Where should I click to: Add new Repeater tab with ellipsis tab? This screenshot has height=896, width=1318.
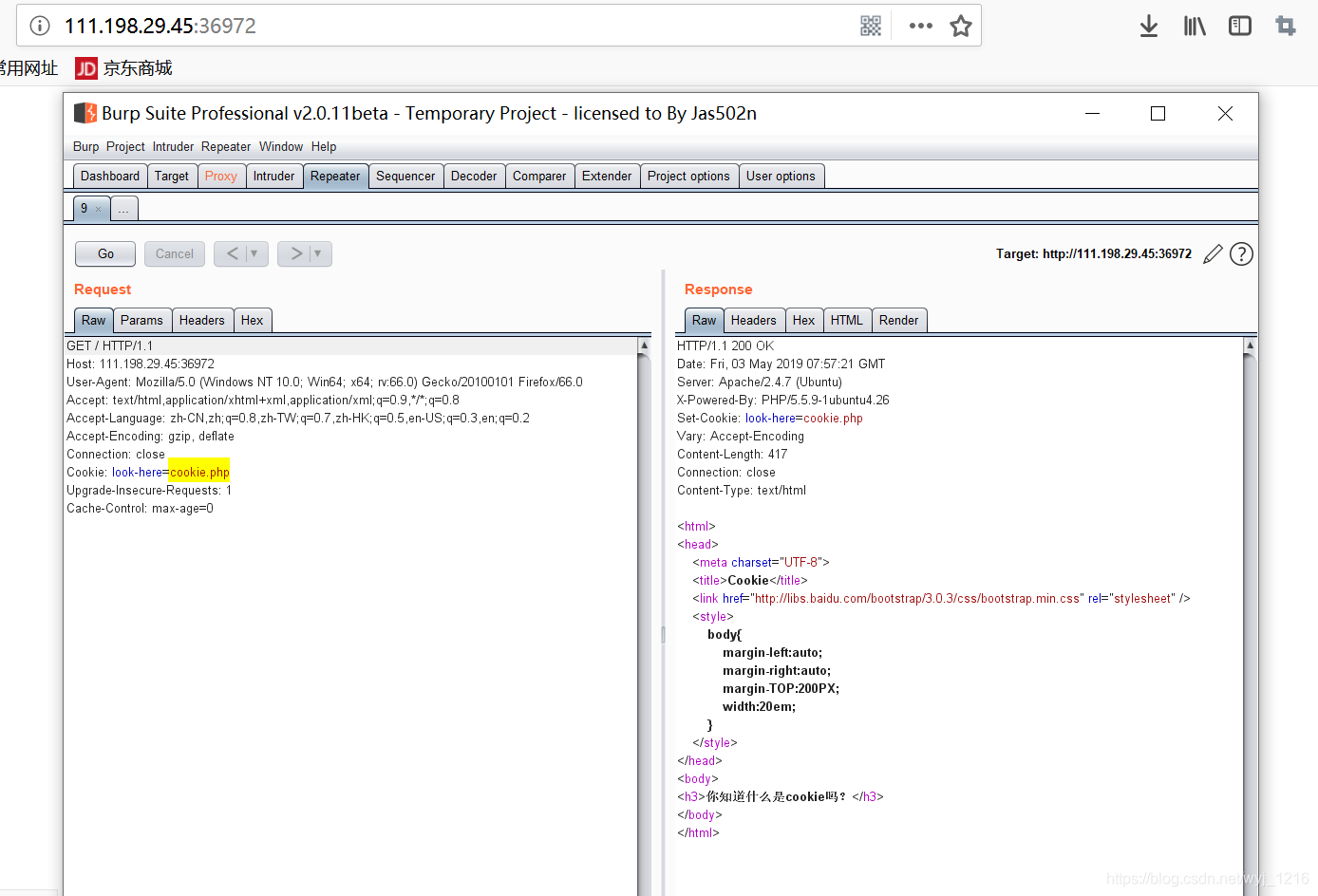(124, 209)
